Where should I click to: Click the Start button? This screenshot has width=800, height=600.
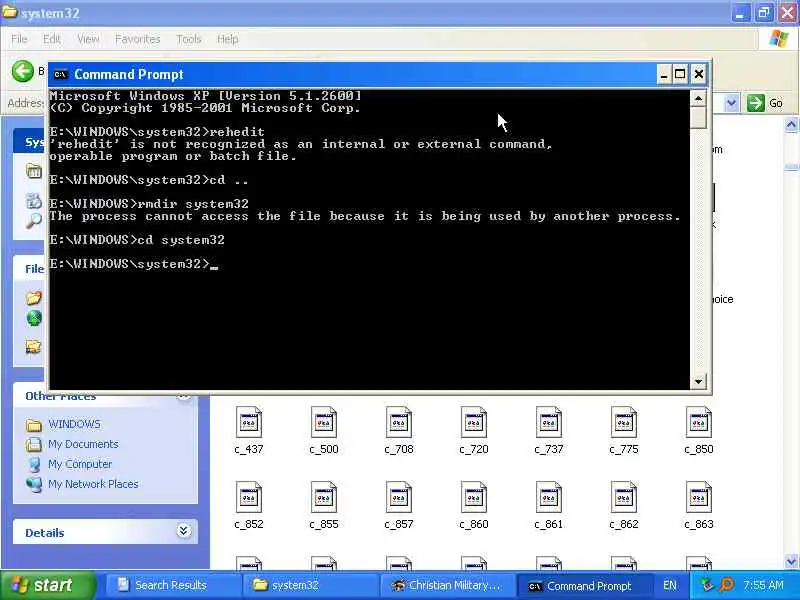[48, 585]
